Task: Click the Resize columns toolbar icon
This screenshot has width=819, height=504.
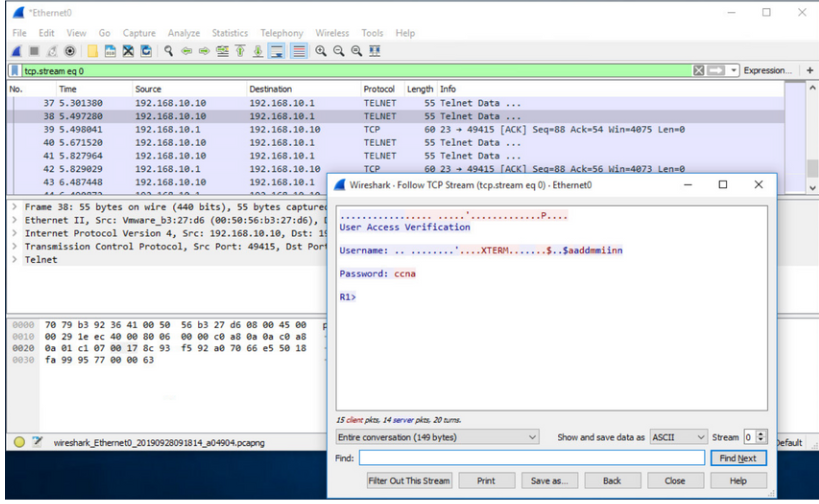Action: 375,50
